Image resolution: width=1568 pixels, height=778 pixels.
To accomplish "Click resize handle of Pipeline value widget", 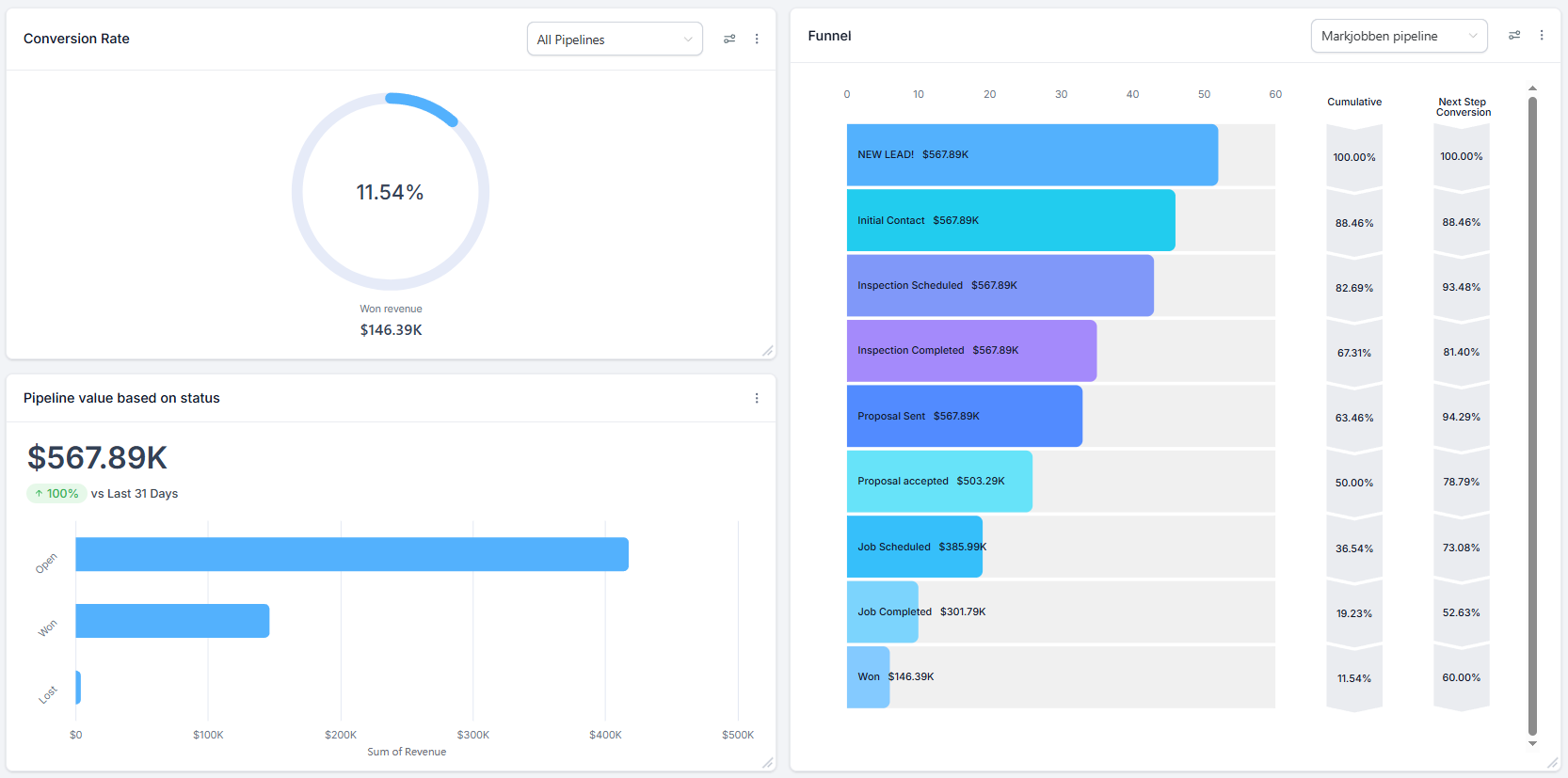I will click(x=768, y=763).
